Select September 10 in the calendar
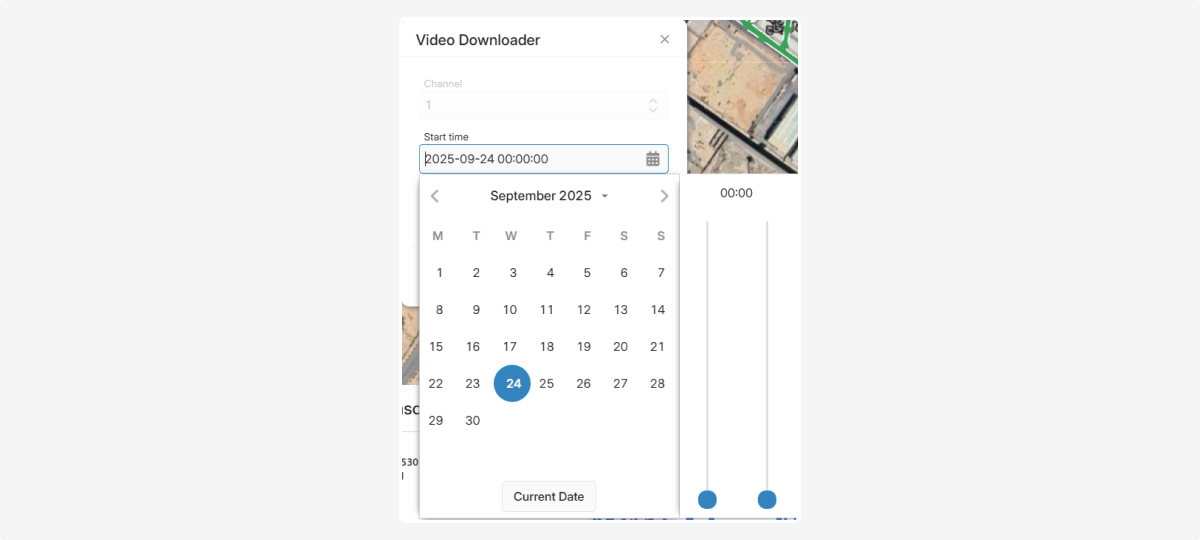 pyautogui.click(x=510, y=310)
